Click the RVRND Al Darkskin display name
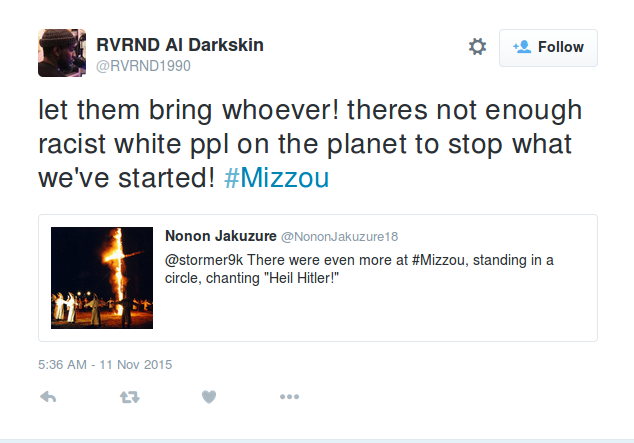The height and width of the screenshot is (443, 634). tap(180, 45)
